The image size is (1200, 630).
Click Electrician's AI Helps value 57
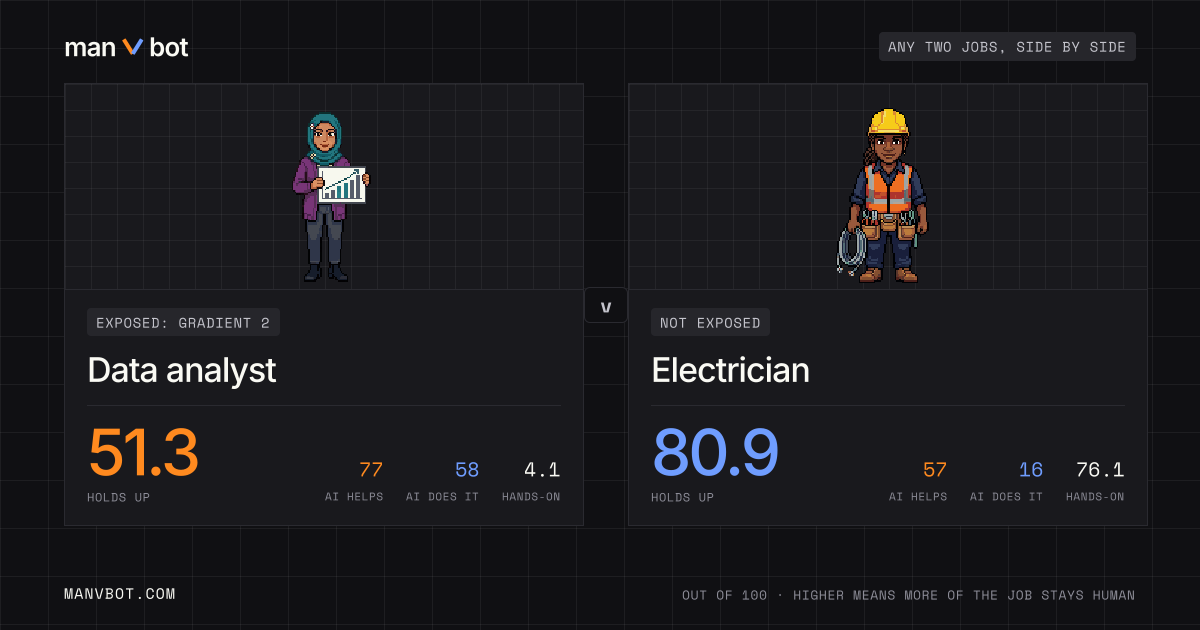[x=935, y=470]
